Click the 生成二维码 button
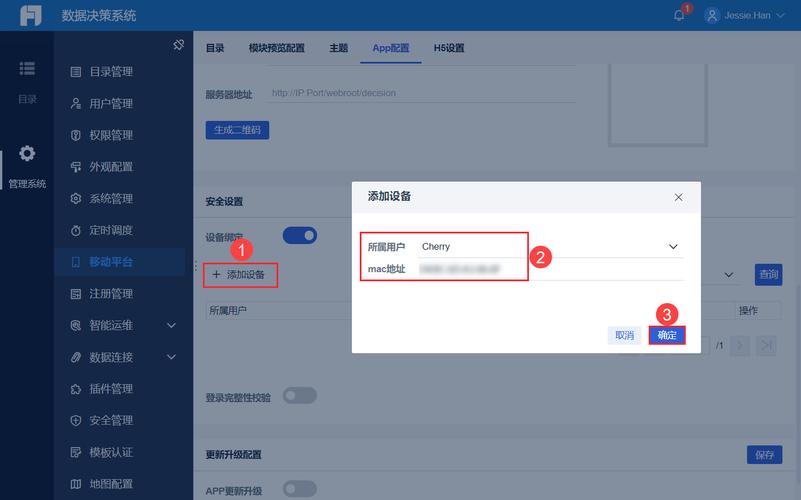Screen dimensions: 801x500 tap(237, 130)
